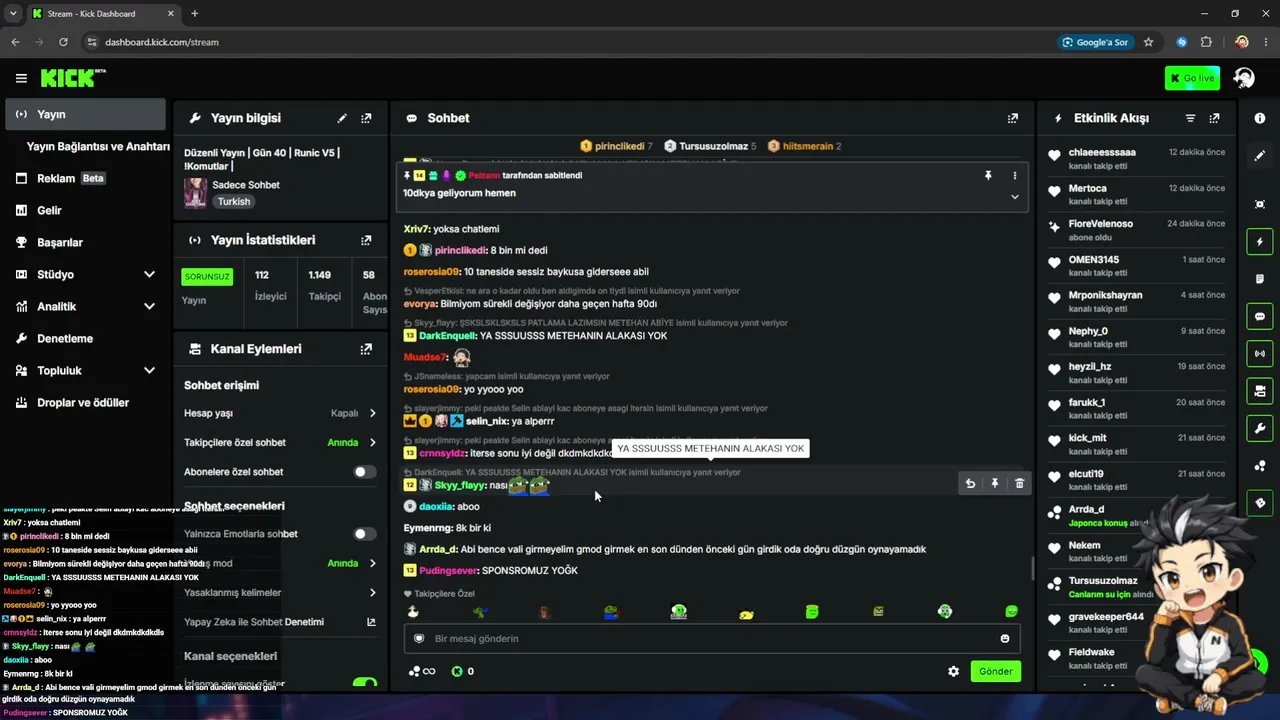Open a new browser tab

pos(194,14)
